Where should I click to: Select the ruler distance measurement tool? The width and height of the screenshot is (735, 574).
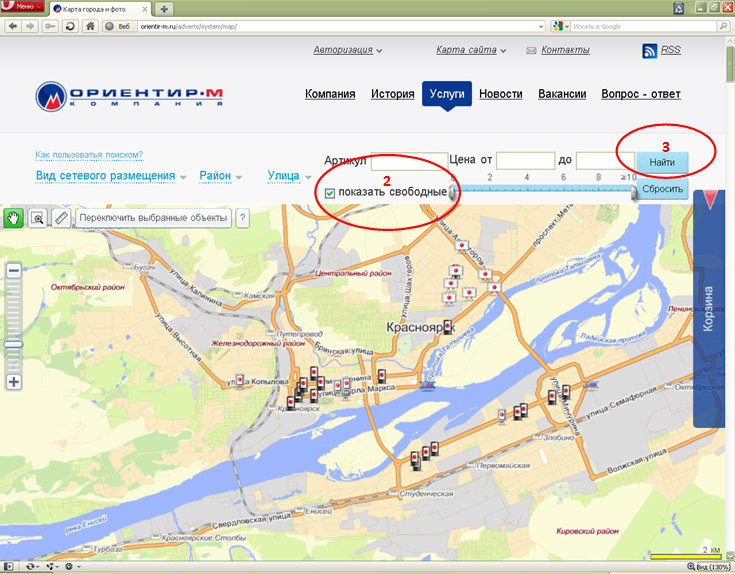coord(61,217)
